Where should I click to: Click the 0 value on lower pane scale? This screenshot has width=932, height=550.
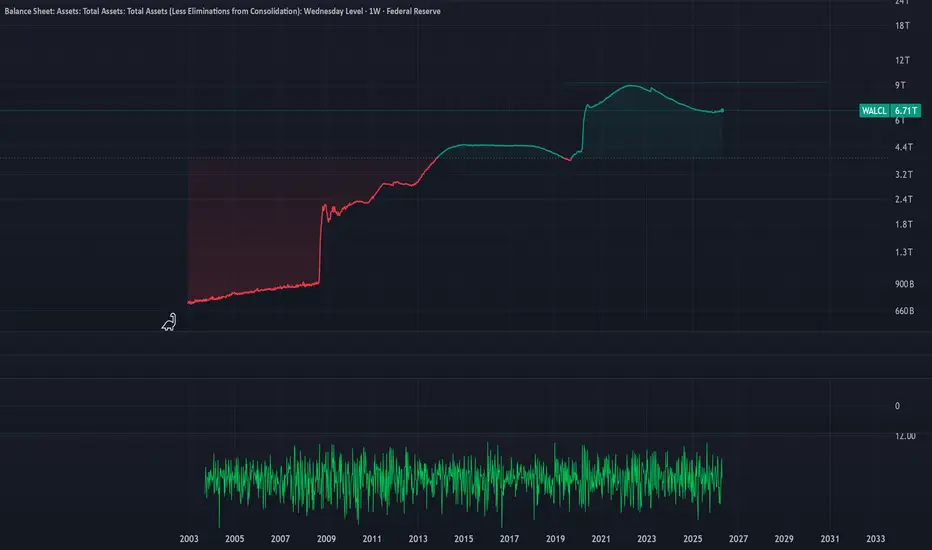(x=898, y=406)
